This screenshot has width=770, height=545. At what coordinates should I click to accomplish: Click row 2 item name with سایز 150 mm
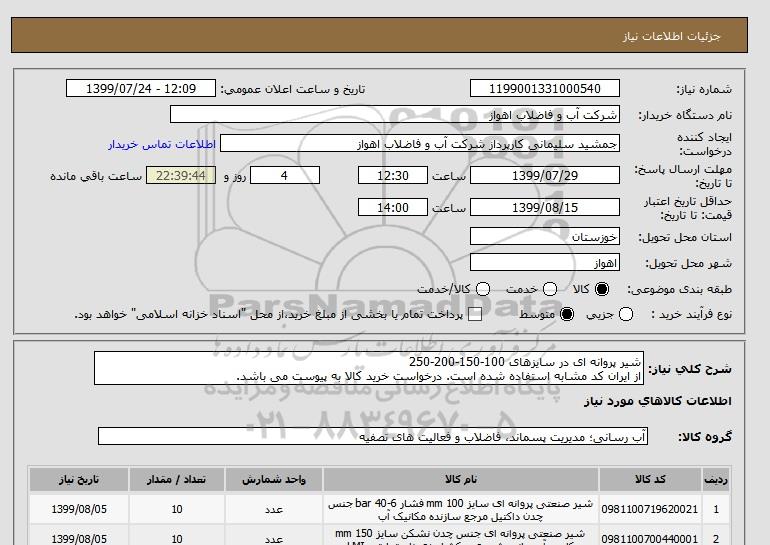coord(461,536)
